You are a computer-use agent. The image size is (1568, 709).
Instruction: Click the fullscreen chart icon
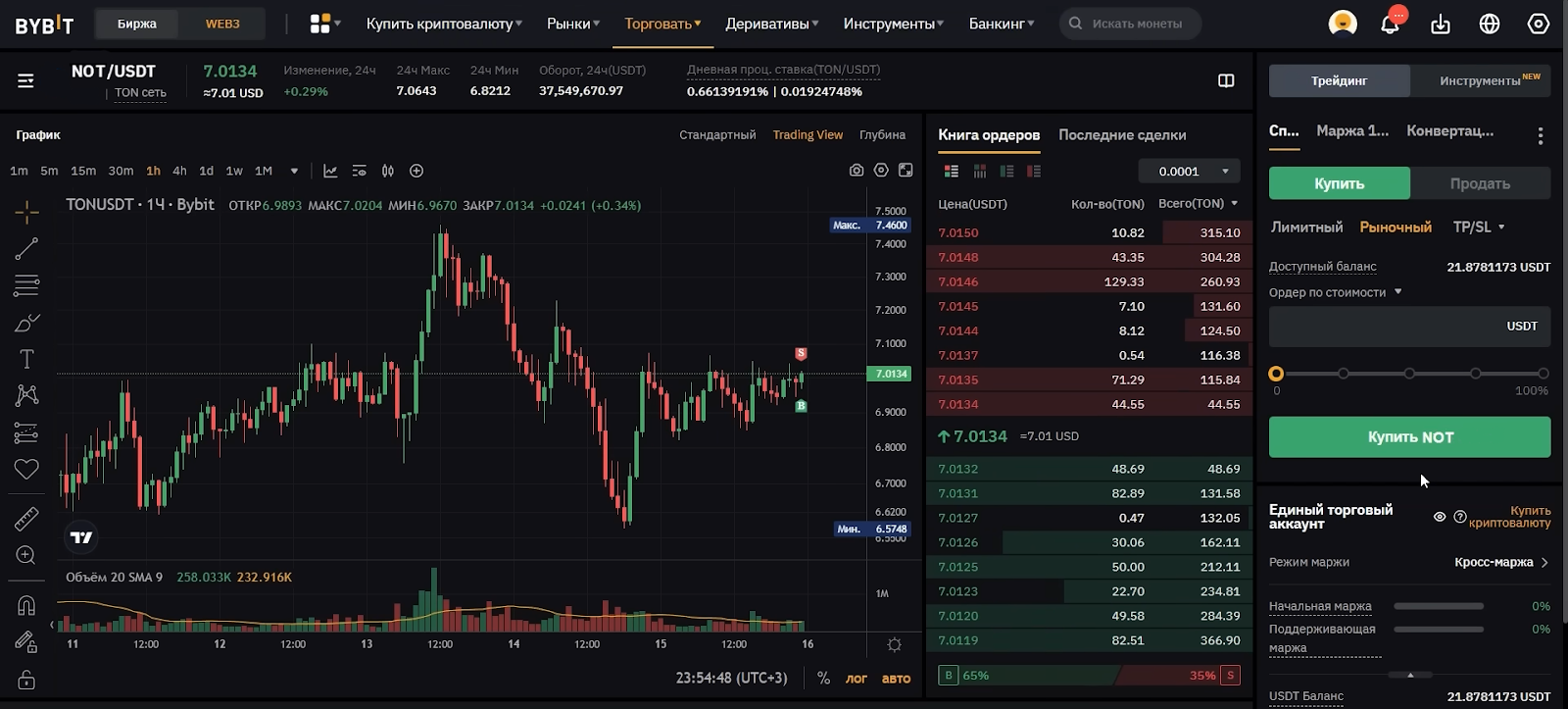click(906, 171)
